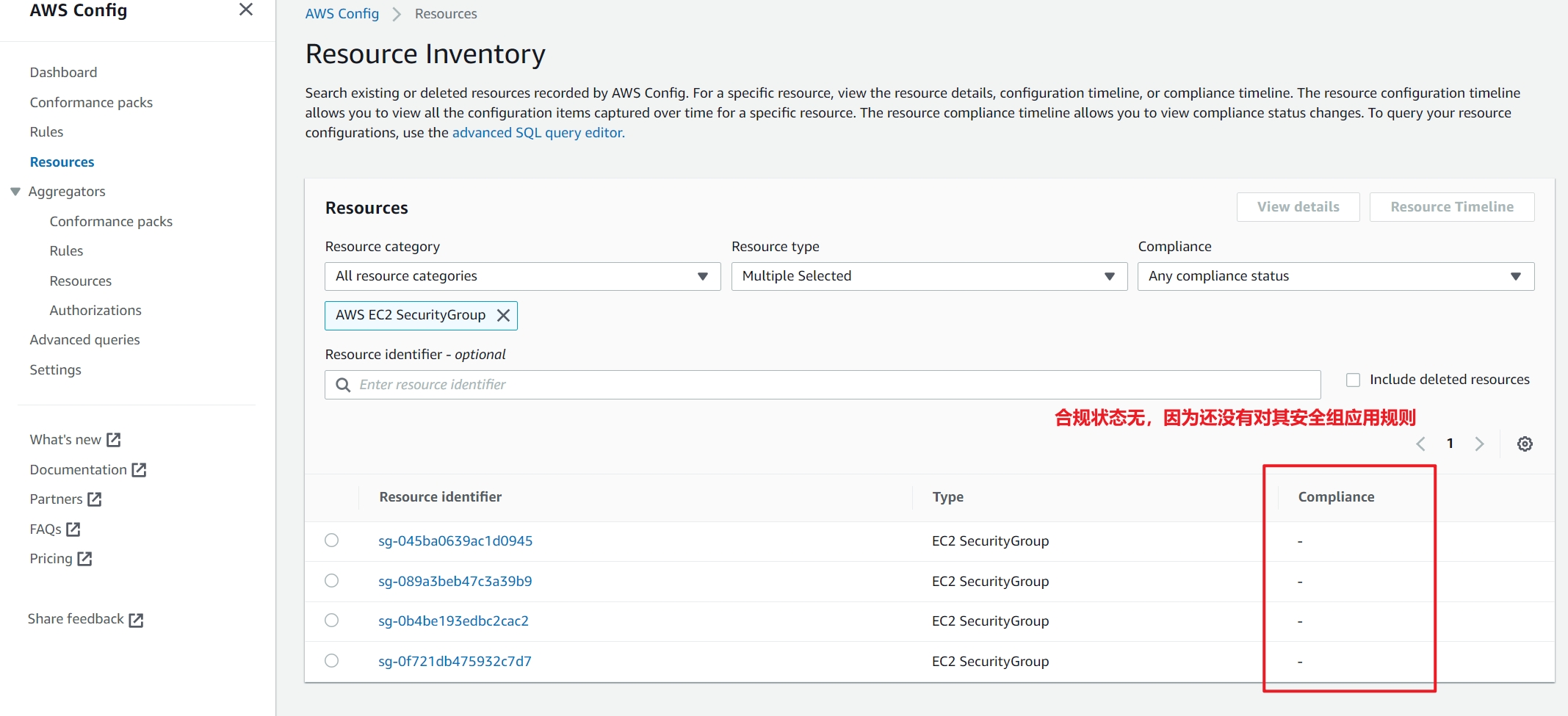The width and height of the screenshot is (1568, 716).
Task: Go to previous page of results
Action: click(x=1420, y=444)
